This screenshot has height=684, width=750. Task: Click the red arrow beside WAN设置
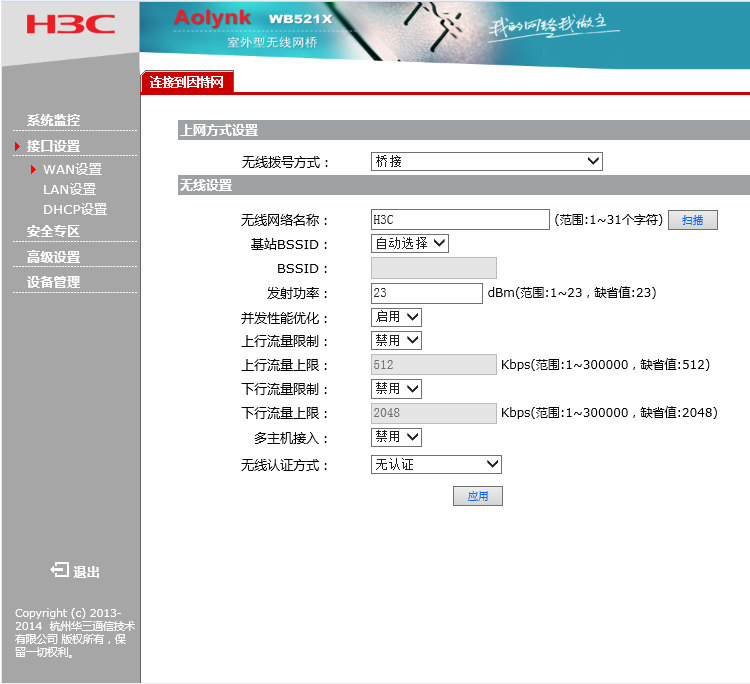click(33, 169)
